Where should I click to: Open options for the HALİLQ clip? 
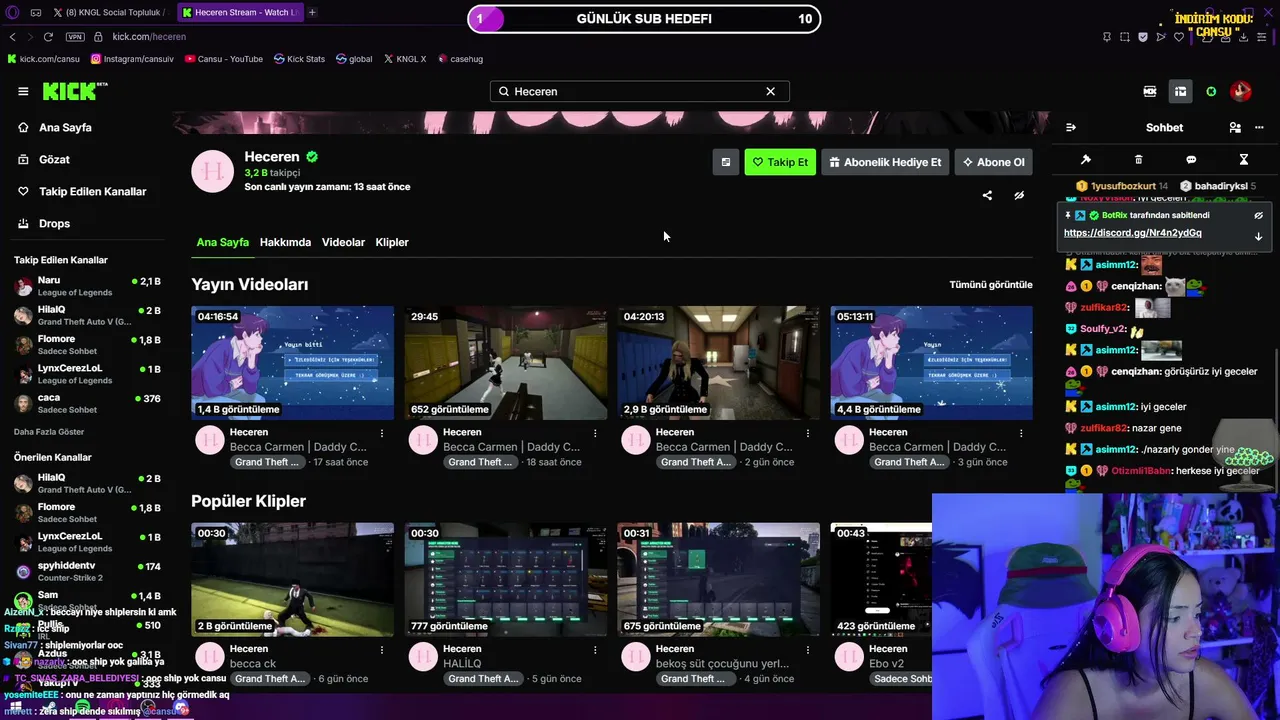coord(595,650)
